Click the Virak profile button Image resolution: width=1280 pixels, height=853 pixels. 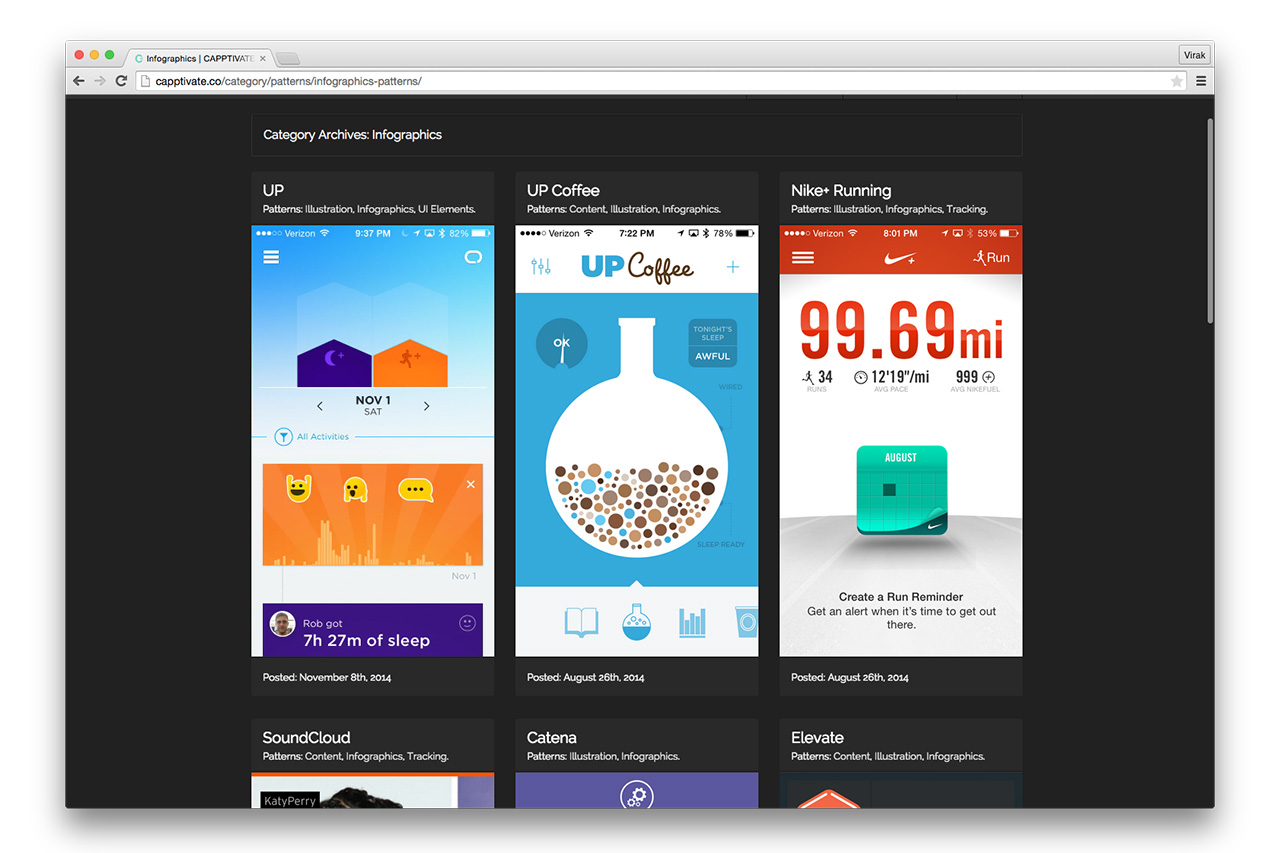[x=1195, y=55]
